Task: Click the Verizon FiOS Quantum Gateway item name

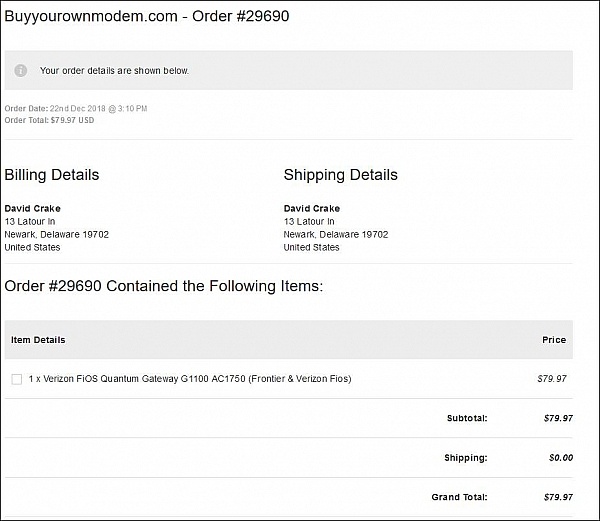Action: [190, 379]
